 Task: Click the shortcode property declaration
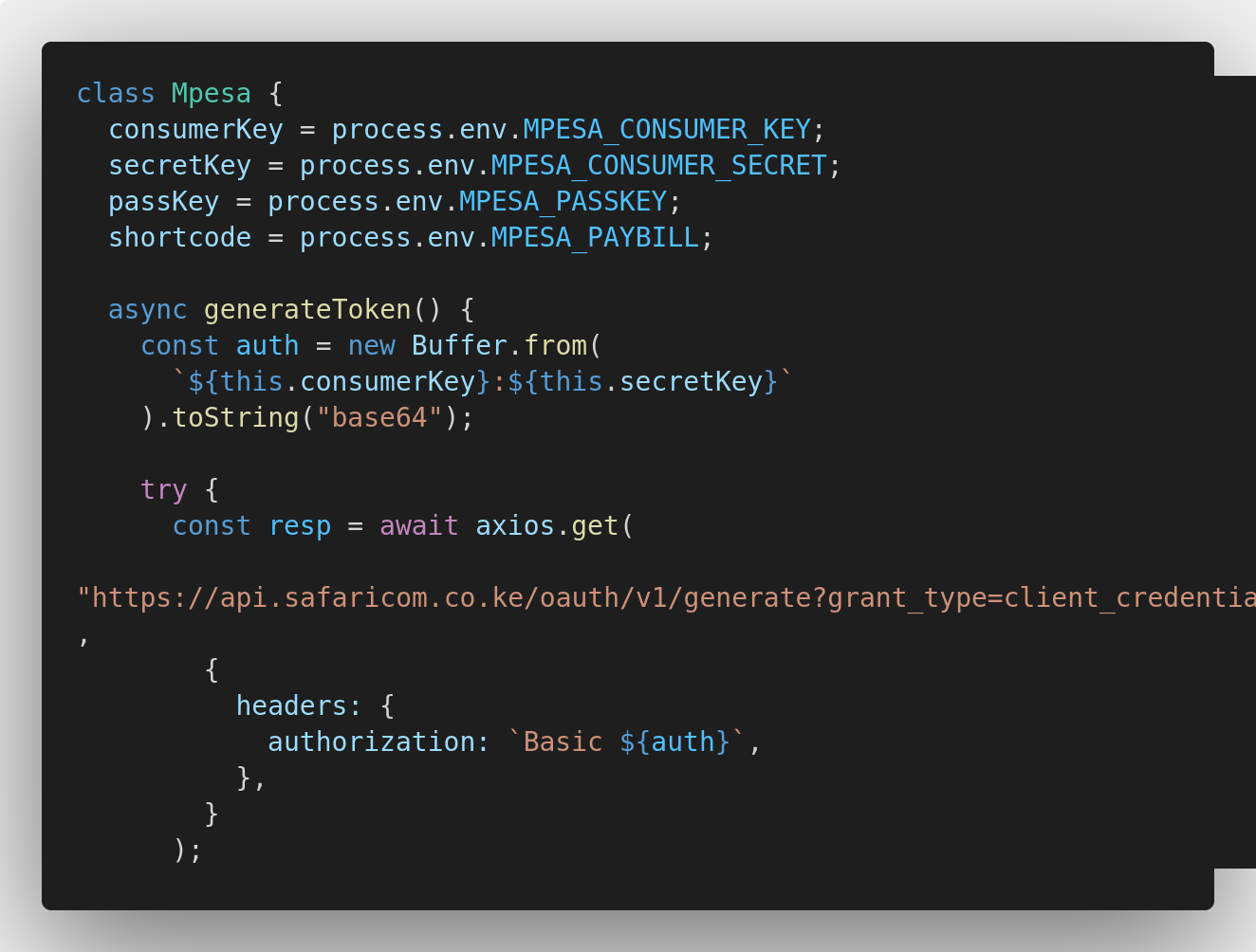pos(179,238)
